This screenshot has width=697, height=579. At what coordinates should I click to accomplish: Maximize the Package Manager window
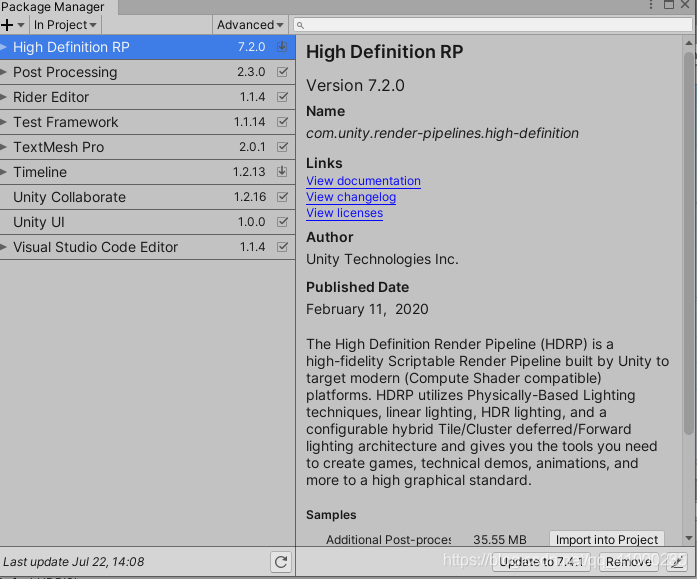[669, 5]
